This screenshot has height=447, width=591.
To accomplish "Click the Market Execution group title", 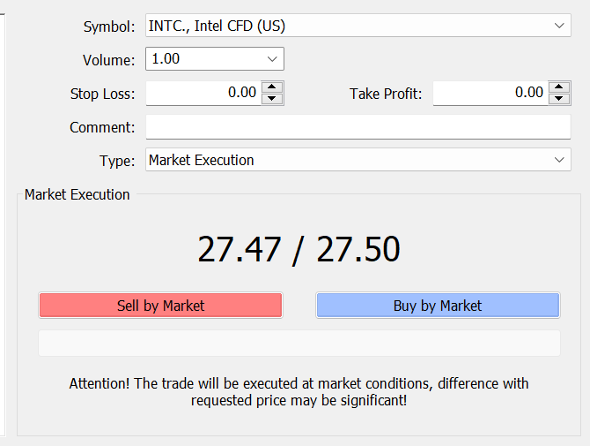I will [x=77, y=195].
